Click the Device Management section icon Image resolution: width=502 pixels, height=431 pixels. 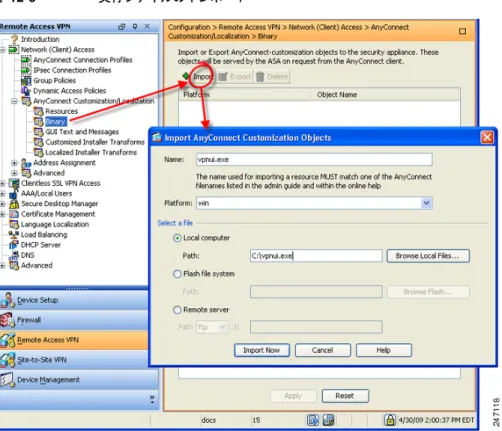point(7,380)
